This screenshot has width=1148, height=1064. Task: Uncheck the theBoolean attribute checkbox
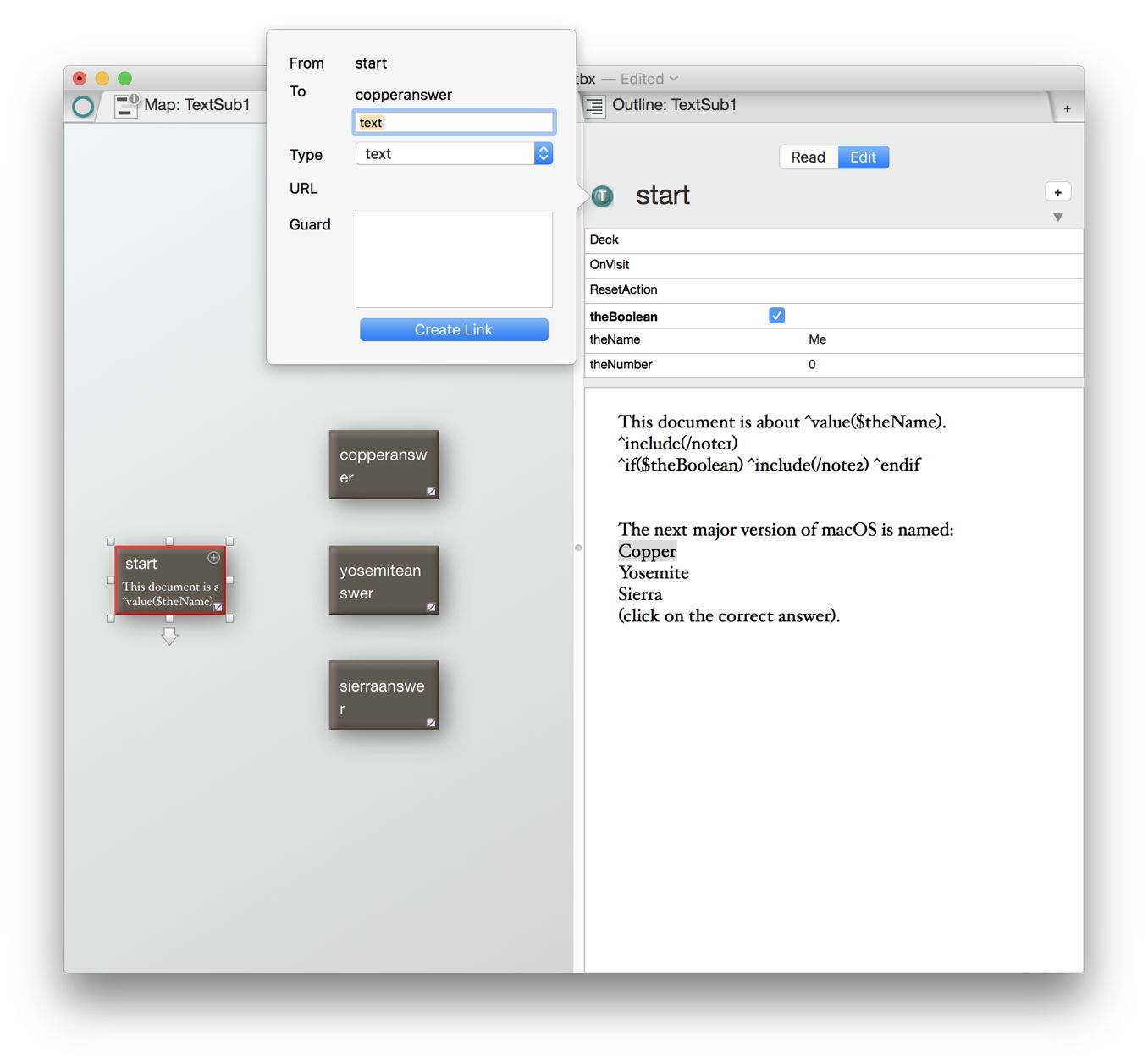click(x=776, y=315)
